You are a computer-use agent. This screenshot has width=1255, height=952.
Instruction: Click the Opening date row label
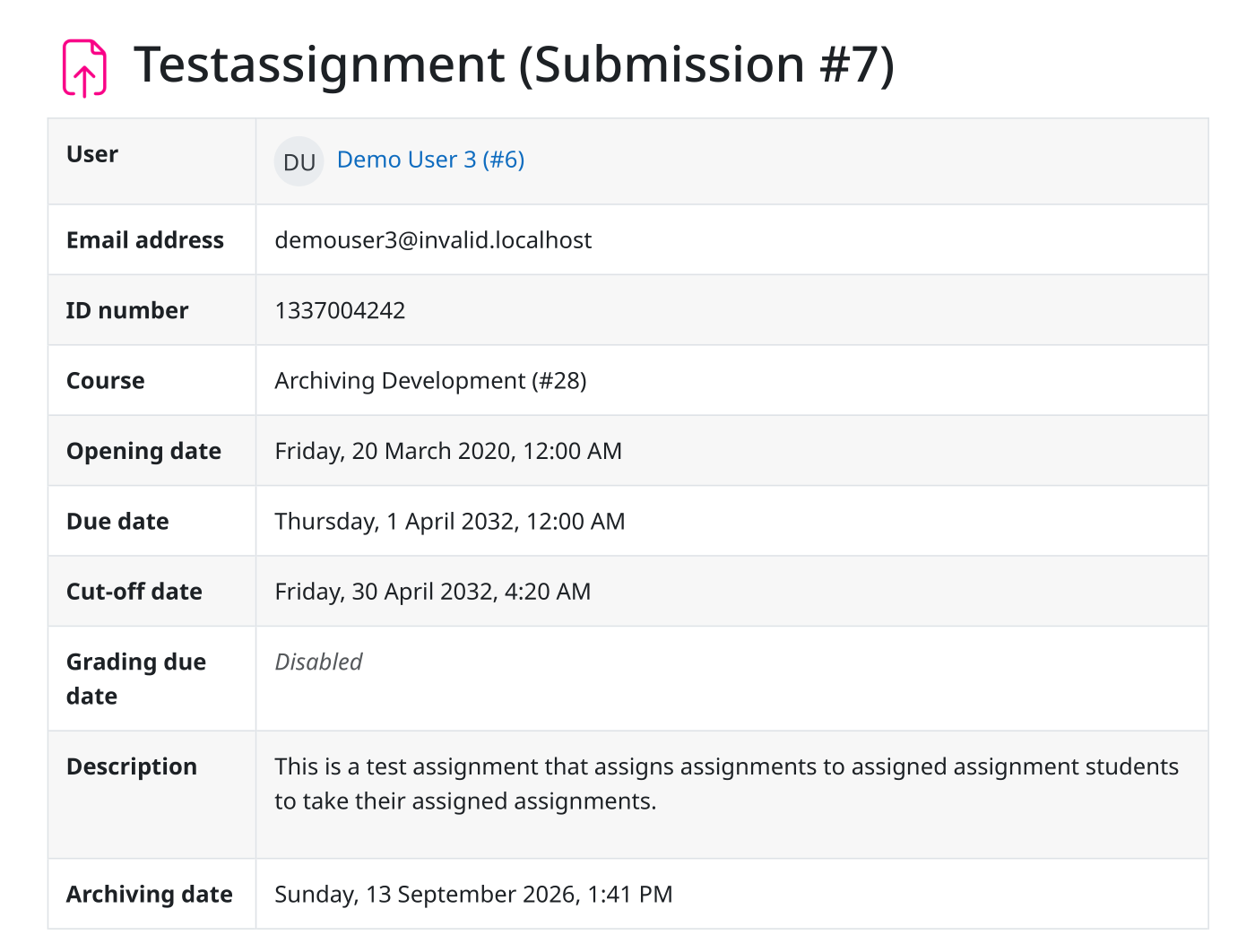(143, 451)
